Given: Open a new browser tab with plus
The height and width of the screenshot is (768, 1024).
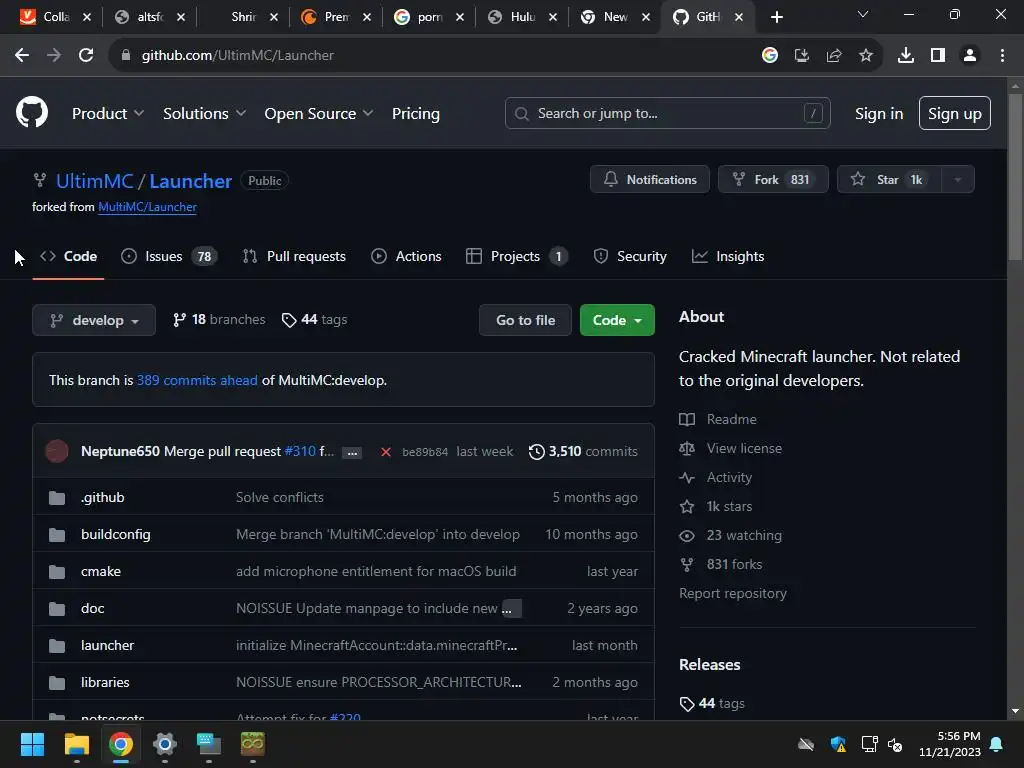Looking at the screenshot, I should tap(776, 17).
